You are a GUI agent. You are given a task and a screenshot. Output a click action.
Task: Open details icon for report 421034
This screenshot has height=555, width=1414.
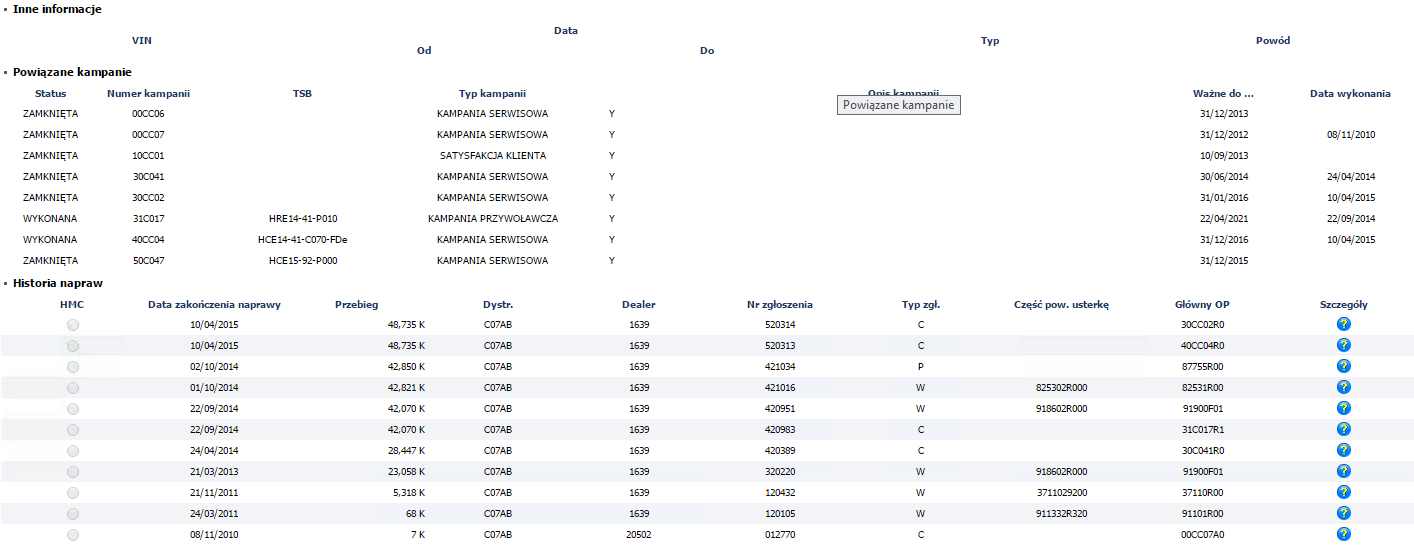click(1343, 366)
